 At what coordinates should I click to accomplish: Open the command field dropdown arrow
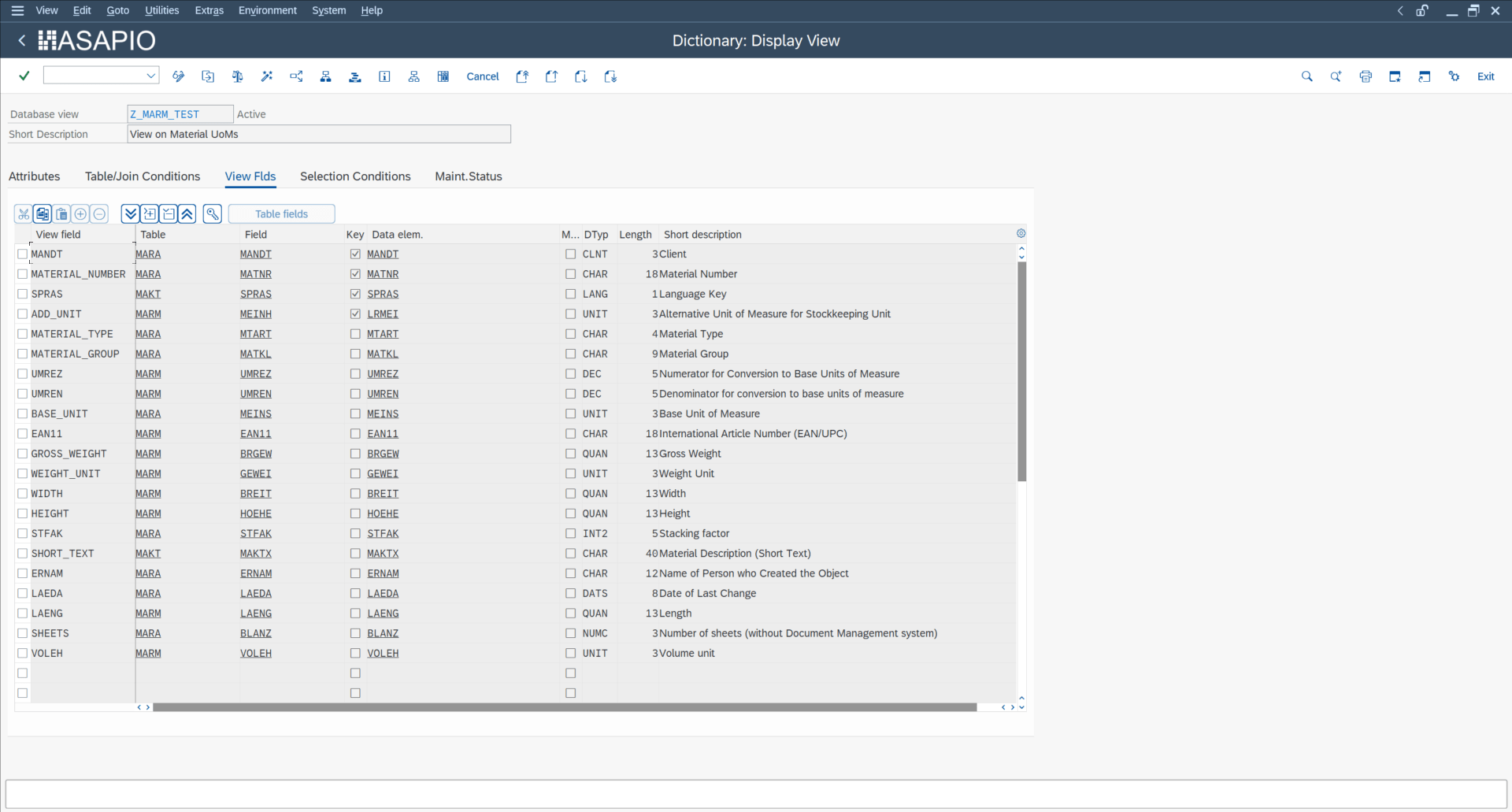click(x=150, y=76)
